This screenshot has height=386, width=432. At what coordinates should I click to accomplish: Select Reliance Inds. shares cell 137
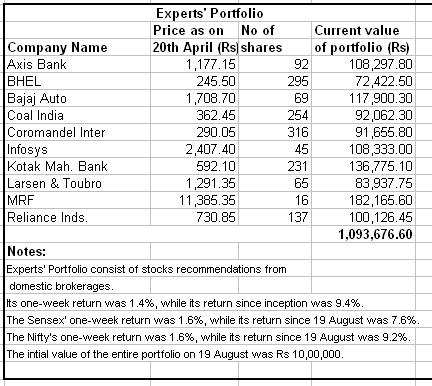coord(275,217)
